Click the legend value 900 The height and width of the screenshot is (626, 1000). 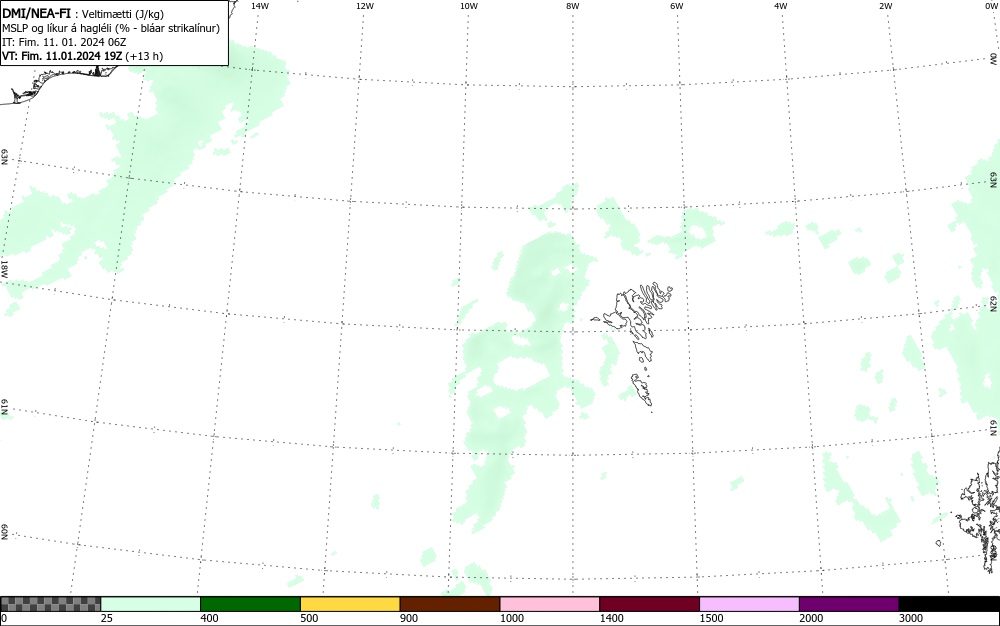coord(409,618)
